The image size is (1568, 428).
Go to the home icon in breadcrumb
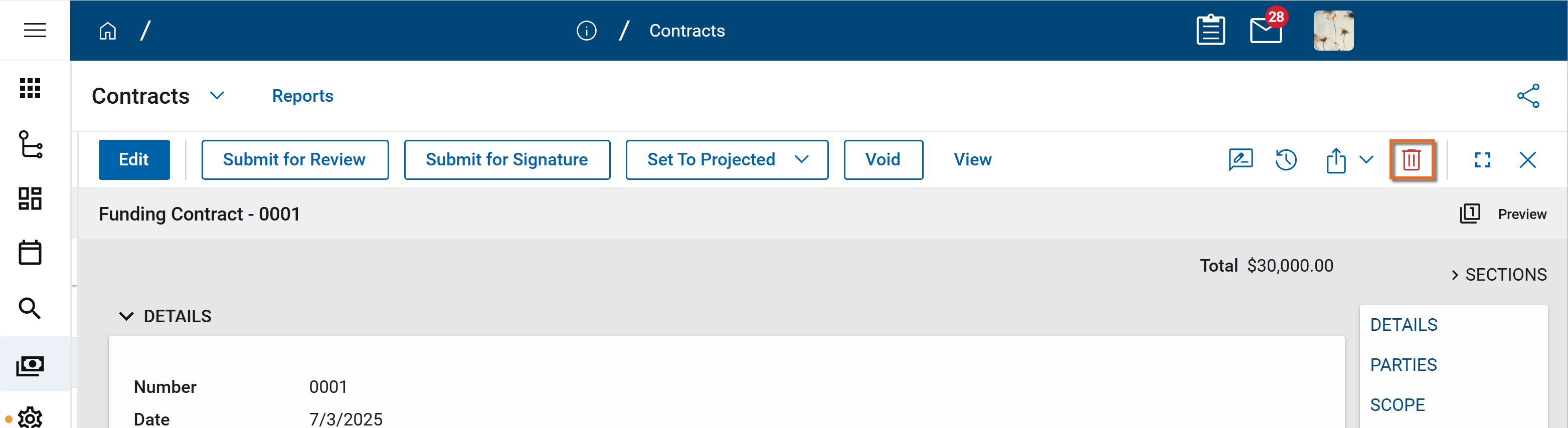click(x=108, y=31)
